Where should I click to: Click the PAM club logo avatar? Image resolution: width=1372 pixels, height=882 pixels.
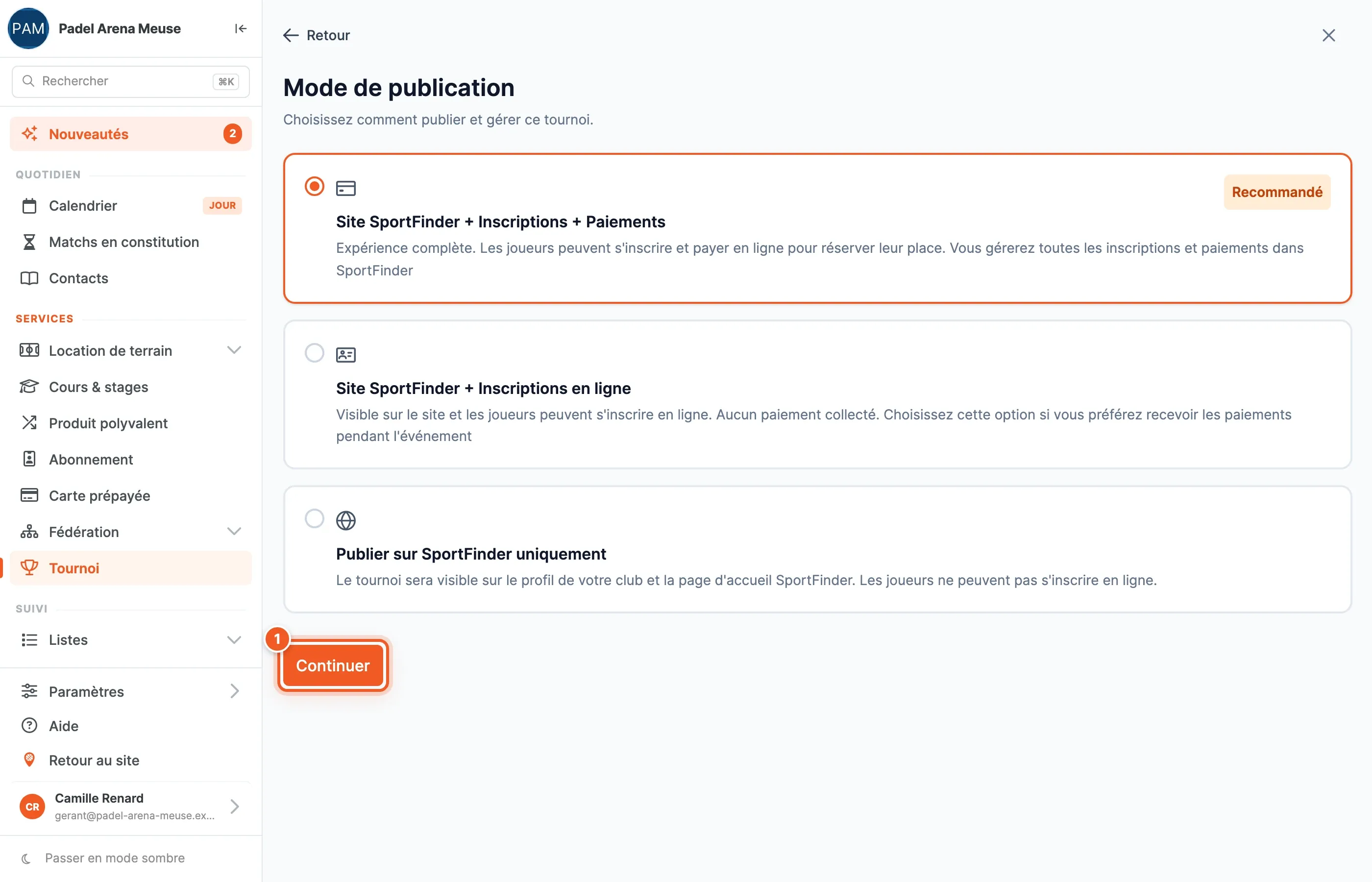click(28, 28)
